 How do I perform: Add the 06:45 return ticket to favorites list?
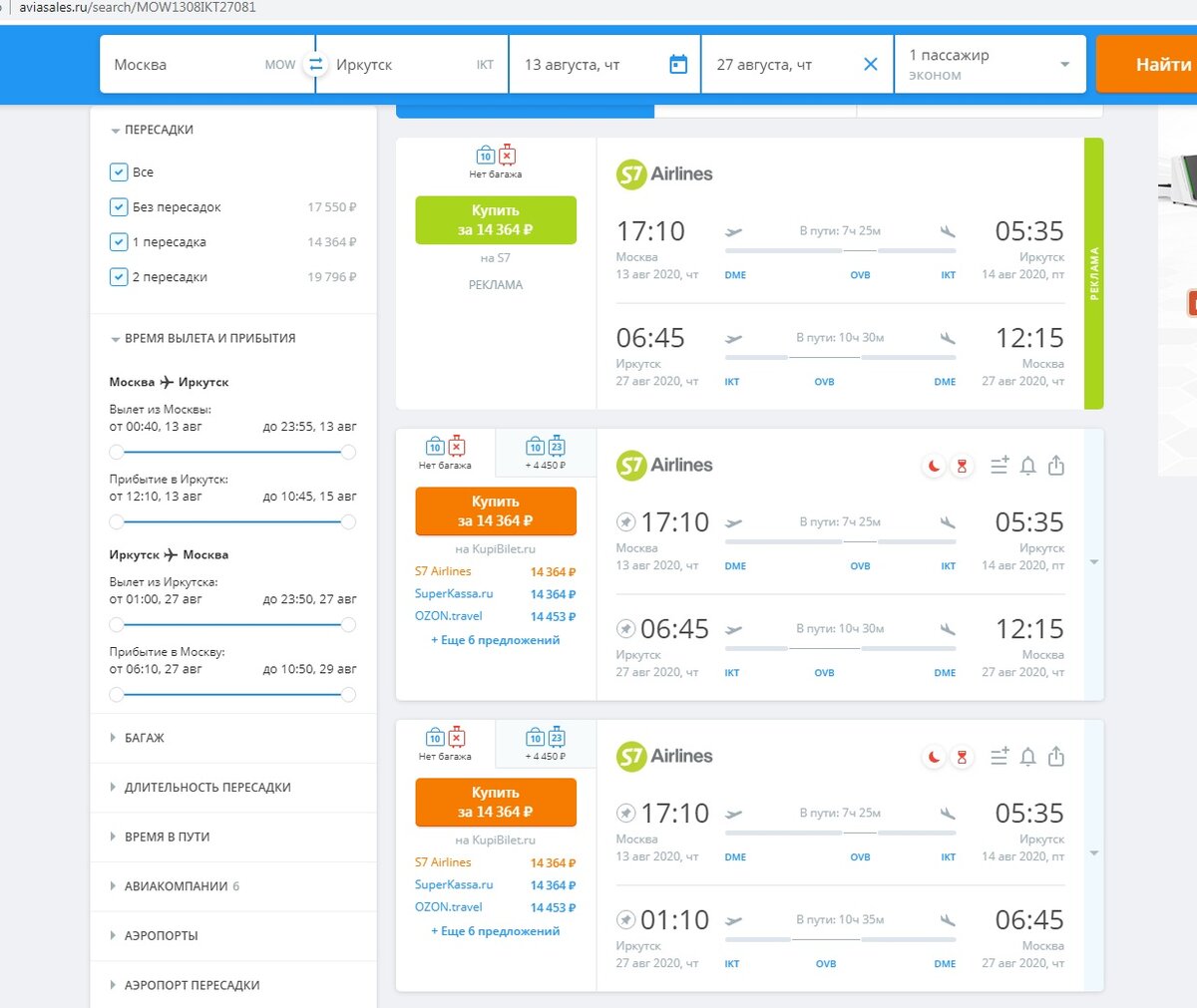click(x=999, y=466)
